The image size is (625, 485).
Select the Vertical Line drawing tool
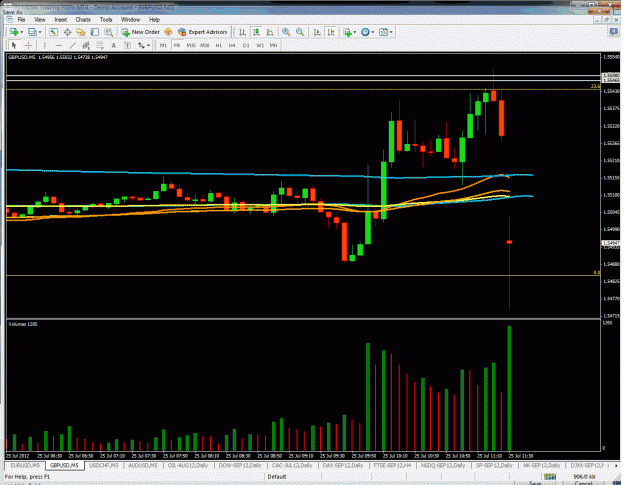pos(45,45)
